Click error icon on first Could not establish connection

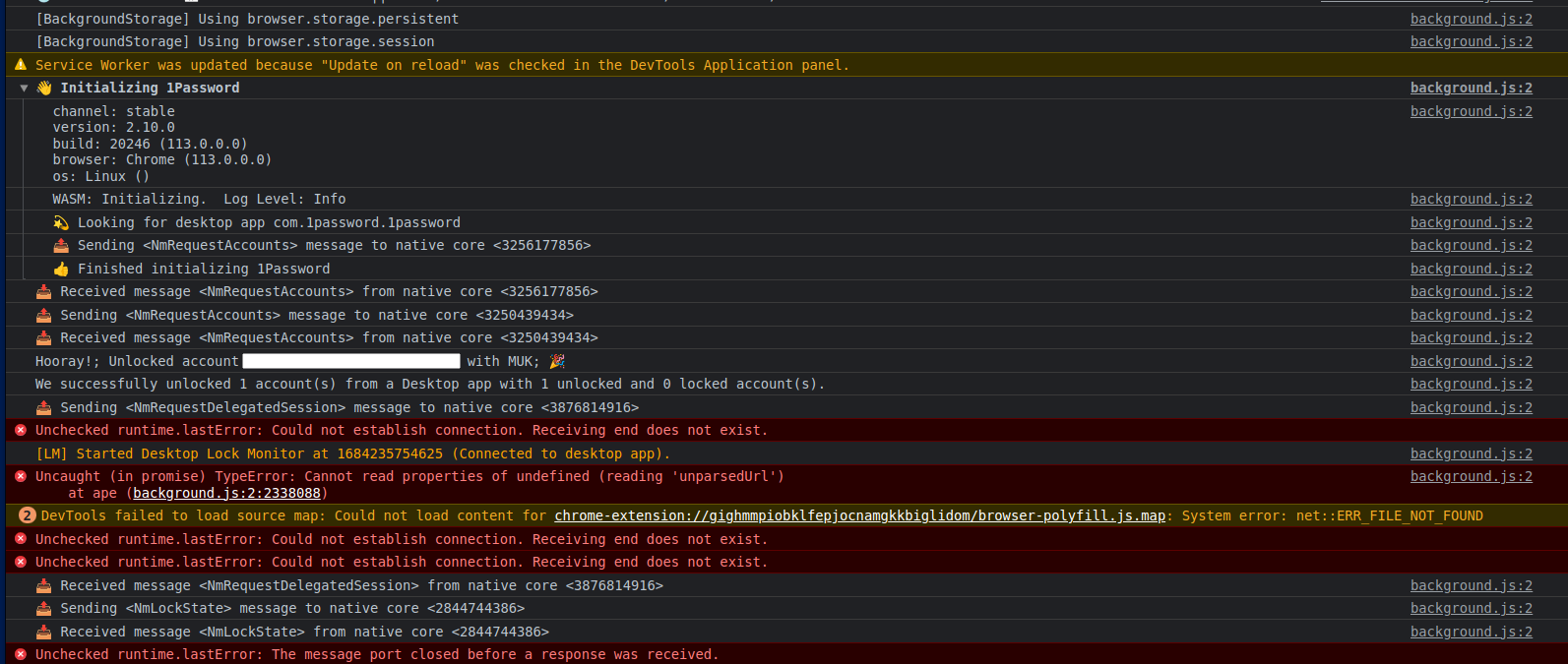tap(21, 430)
